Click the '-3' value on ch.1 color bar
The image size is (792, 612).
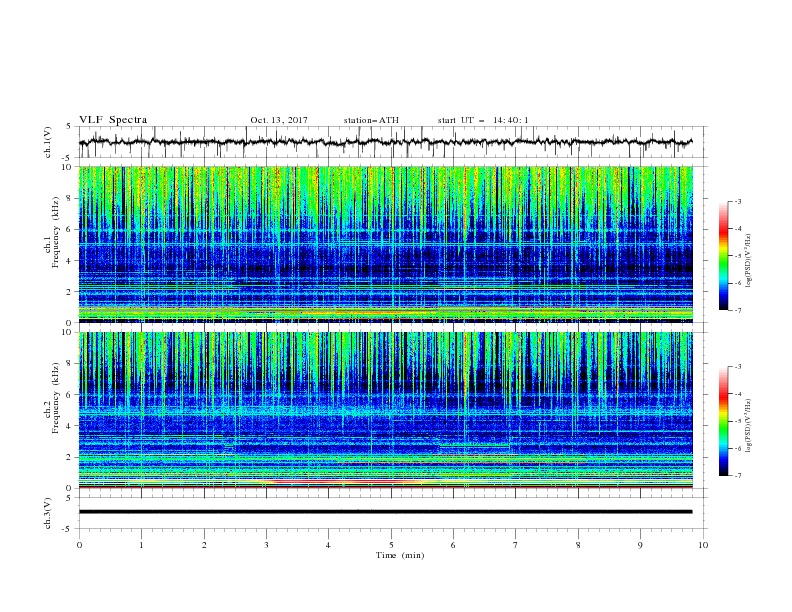737,201
